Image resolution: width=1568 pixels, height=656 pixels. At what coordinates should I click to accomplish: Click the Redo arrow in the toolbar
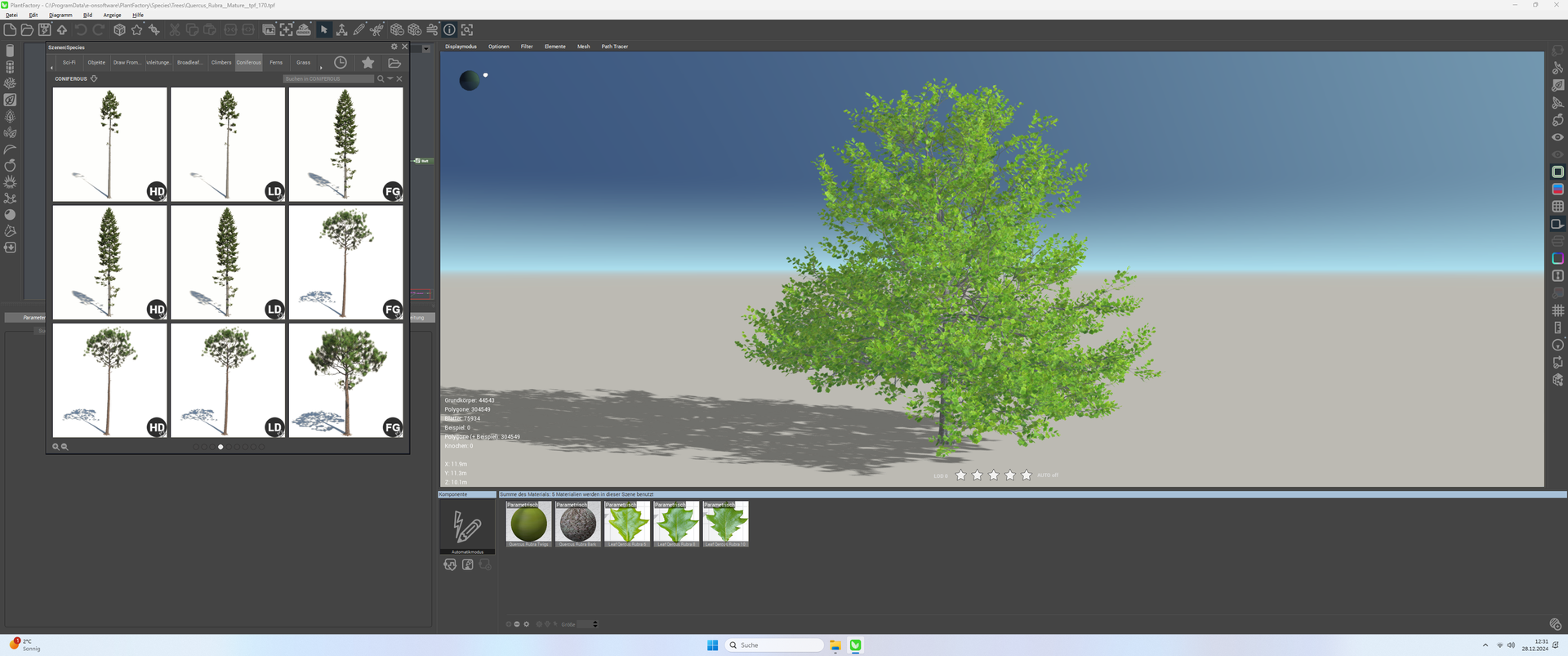pos(98,29)
